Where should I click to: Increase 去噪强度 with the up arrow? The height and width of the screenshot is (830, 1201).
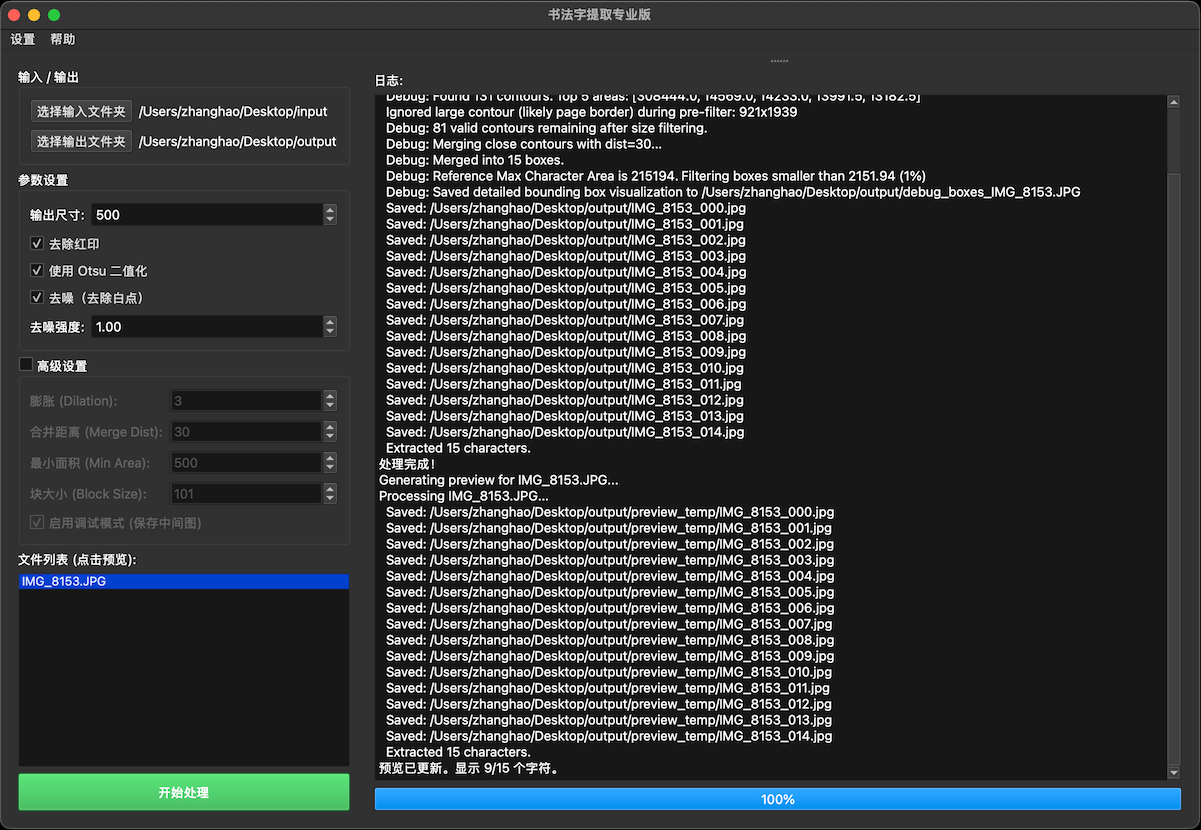pos(330,322)
